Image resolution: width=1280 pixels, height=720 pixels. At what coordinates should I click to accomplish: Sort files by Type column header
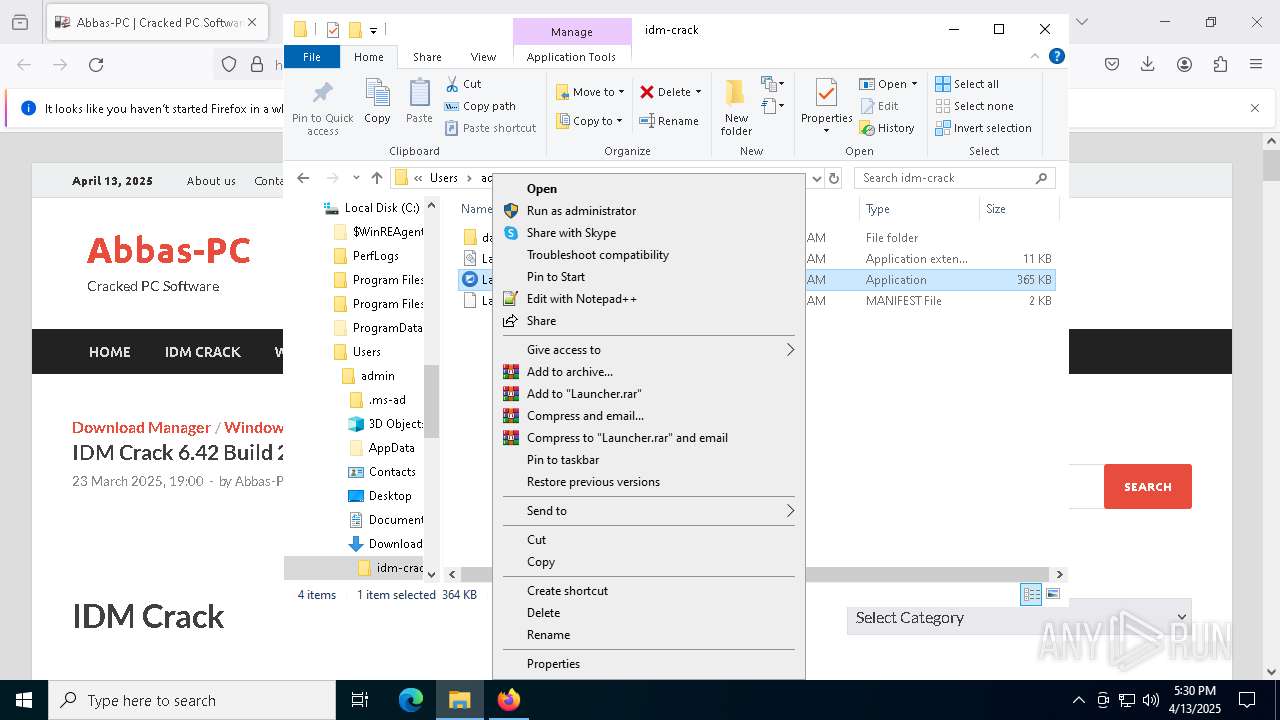pos(918,209)
